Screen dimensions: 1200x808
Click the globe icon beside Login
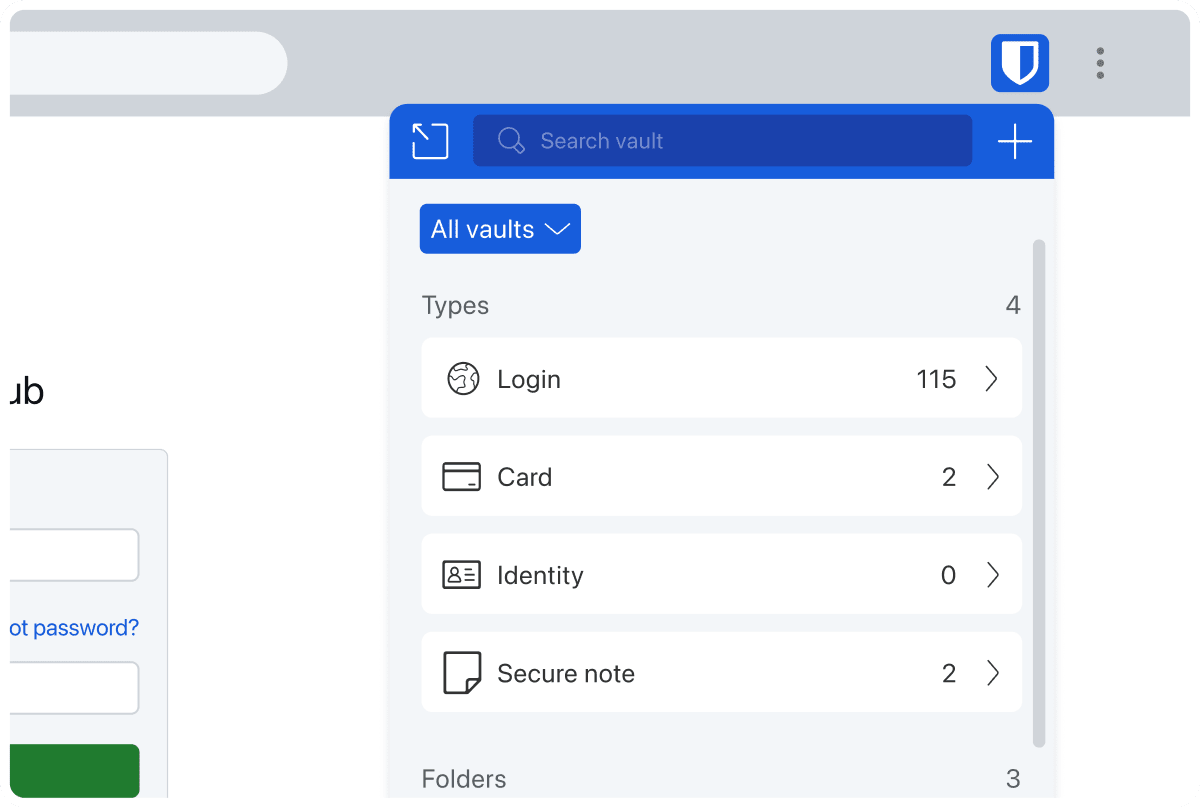click(x=463, y=379)
